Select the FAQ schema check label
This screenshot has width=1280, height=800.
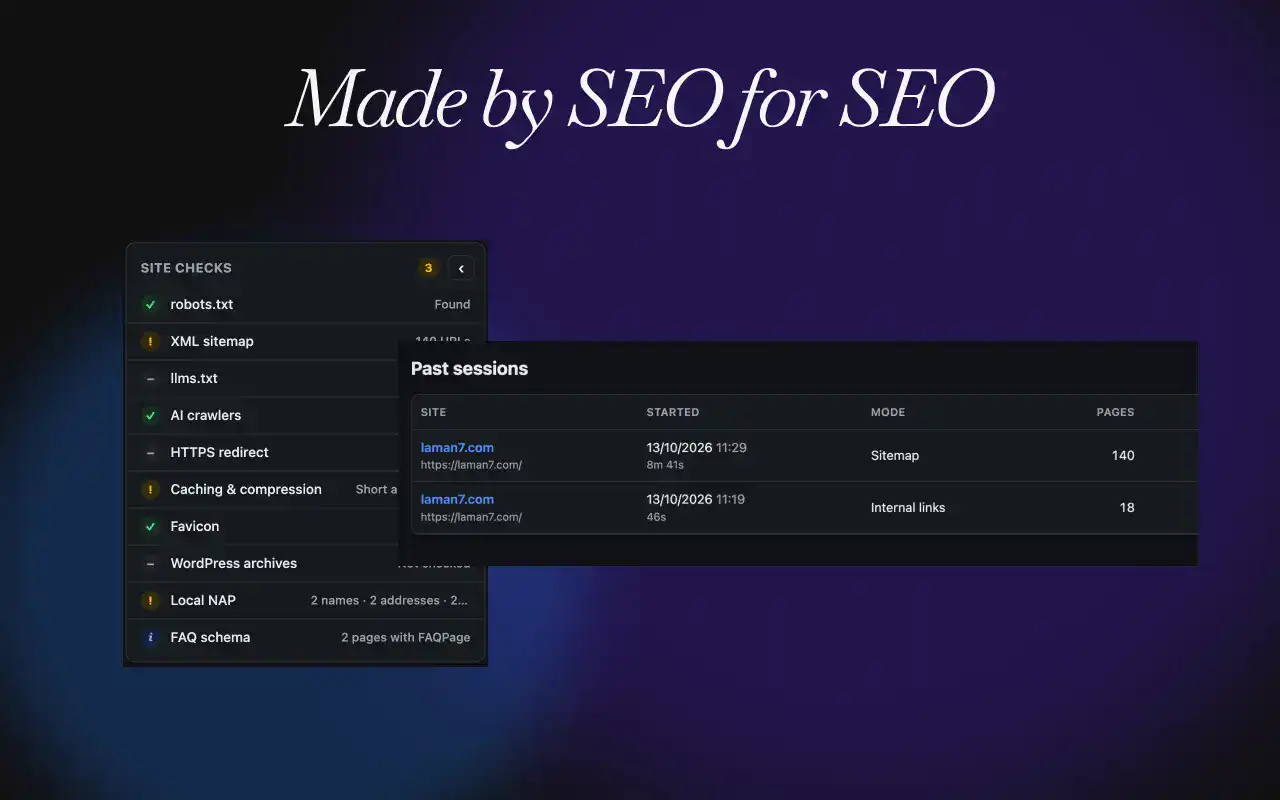coord(211,637)
